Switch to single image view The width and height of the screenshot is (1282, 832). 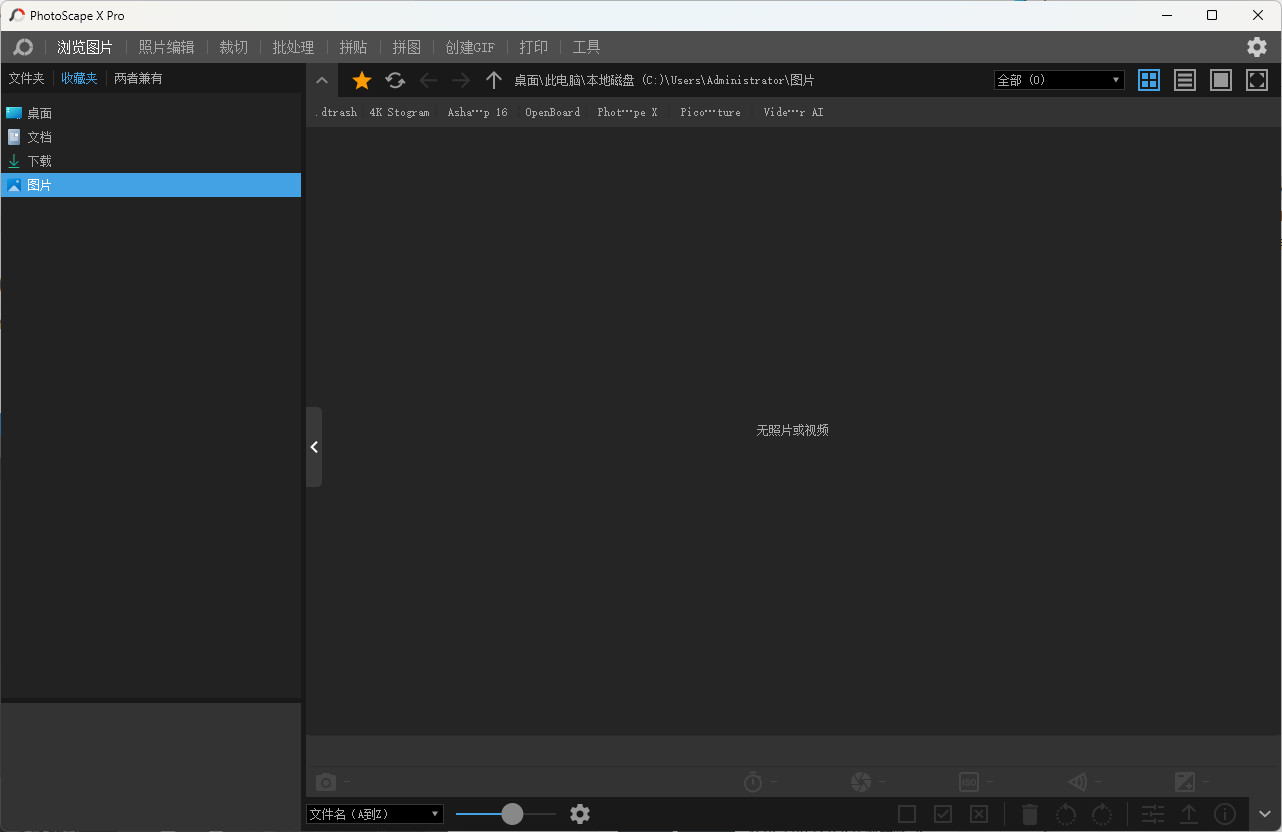click(x=1221, y=80)
